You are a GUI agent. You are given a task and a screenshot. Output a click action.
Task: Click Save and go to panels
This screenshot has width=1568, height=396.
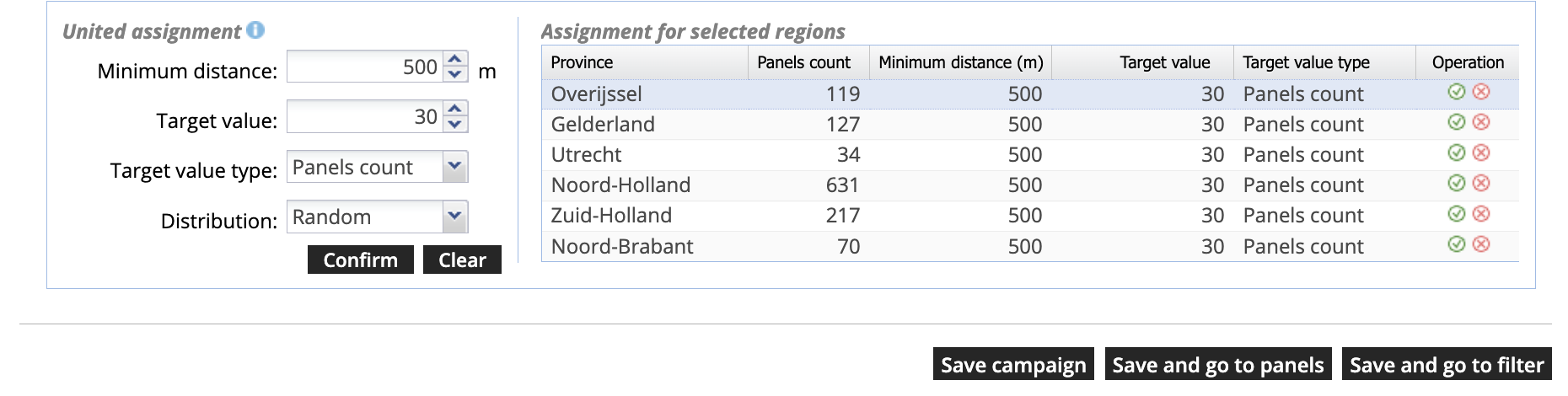tap(1217, 365)
